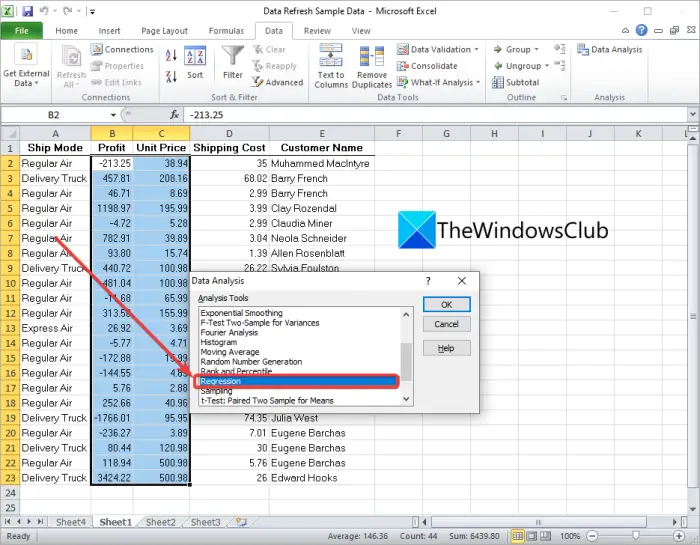Image resolution: width=700 pixels, height=545 pixels.
Task: Switch to the Sheet4 worksheet tab
Action: tap(71, 522)
